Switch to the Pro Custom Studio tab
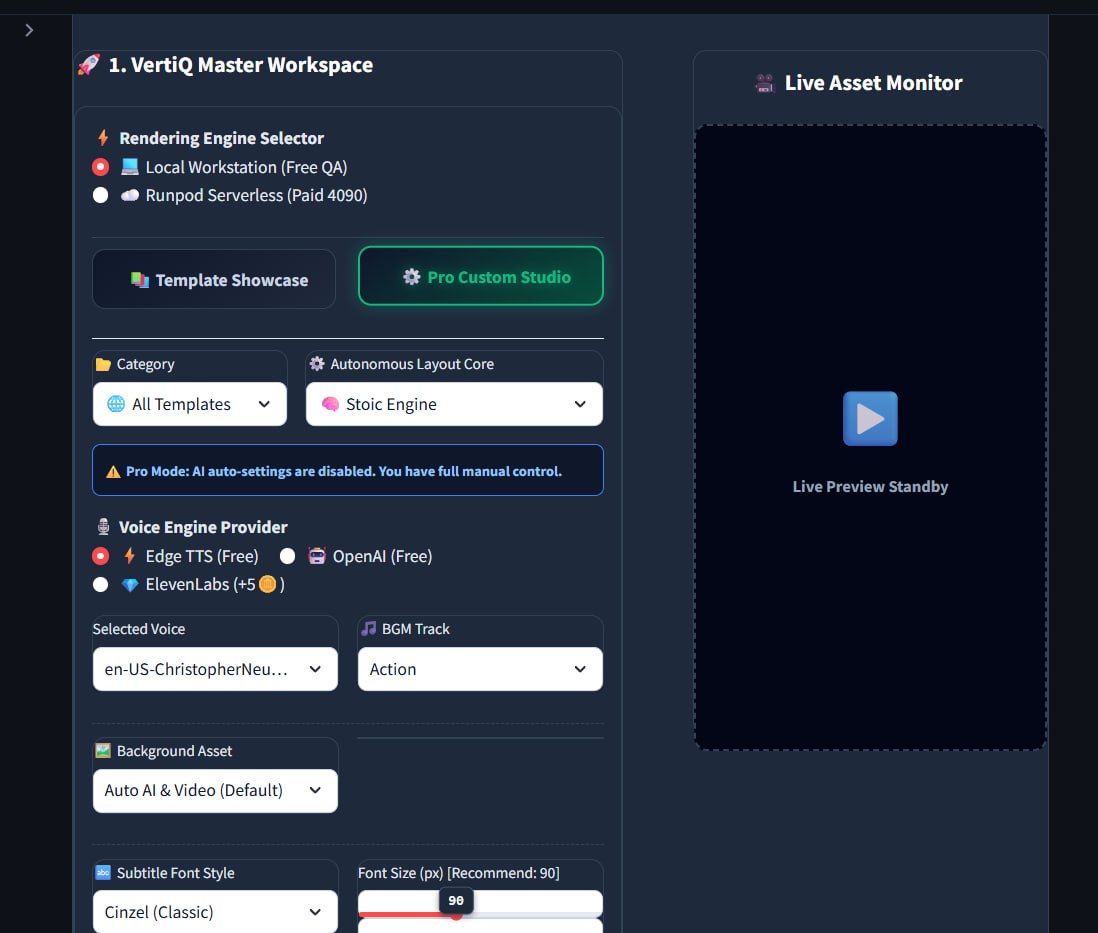This screenshot has height=933, width=1098. point(480,276)
